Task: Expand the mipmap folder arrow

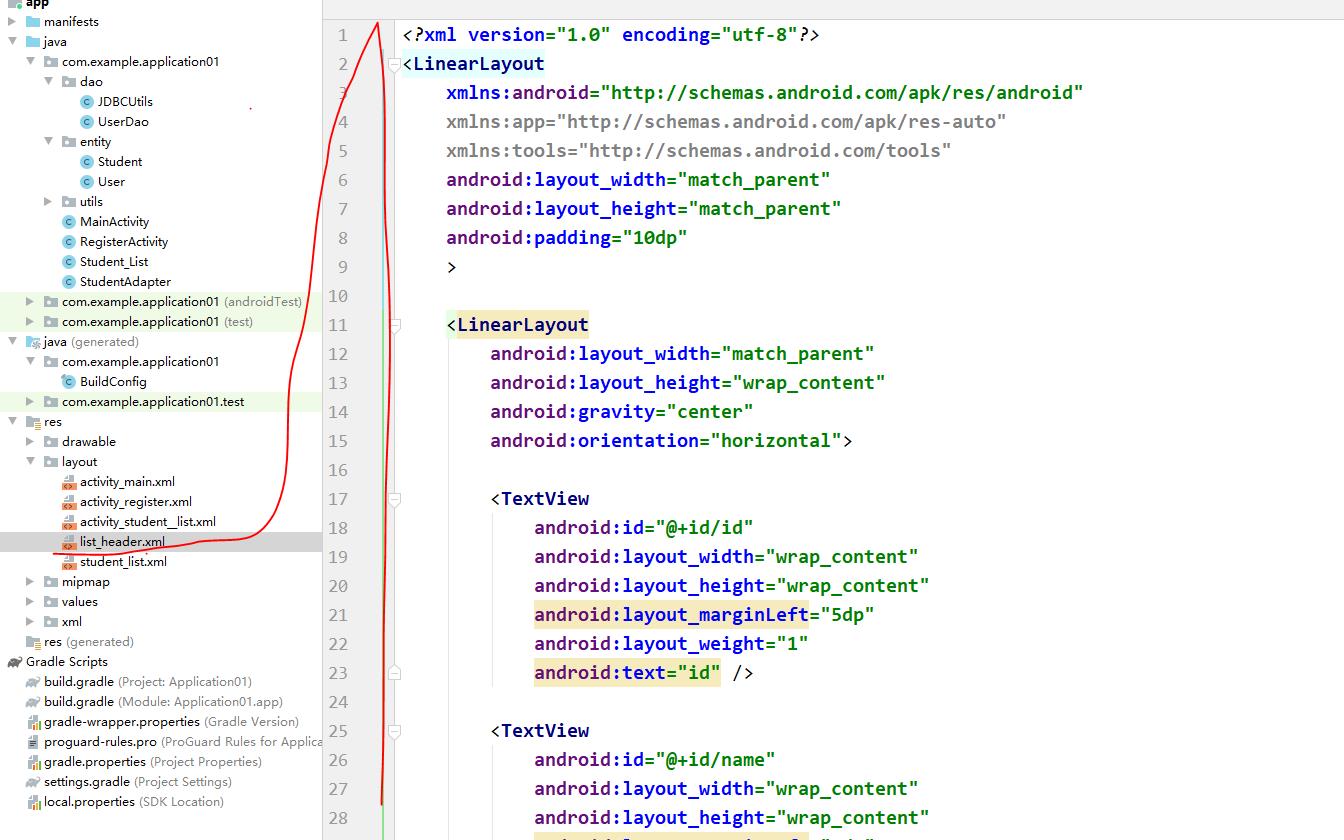Action: point(30,581)
